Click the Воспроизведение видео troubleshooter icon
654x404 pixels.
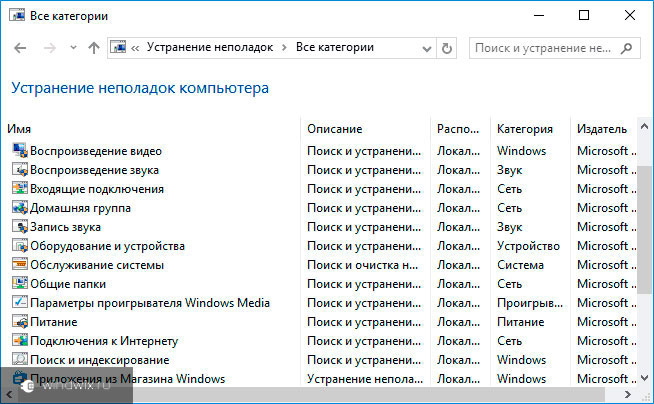pos(20,151)
